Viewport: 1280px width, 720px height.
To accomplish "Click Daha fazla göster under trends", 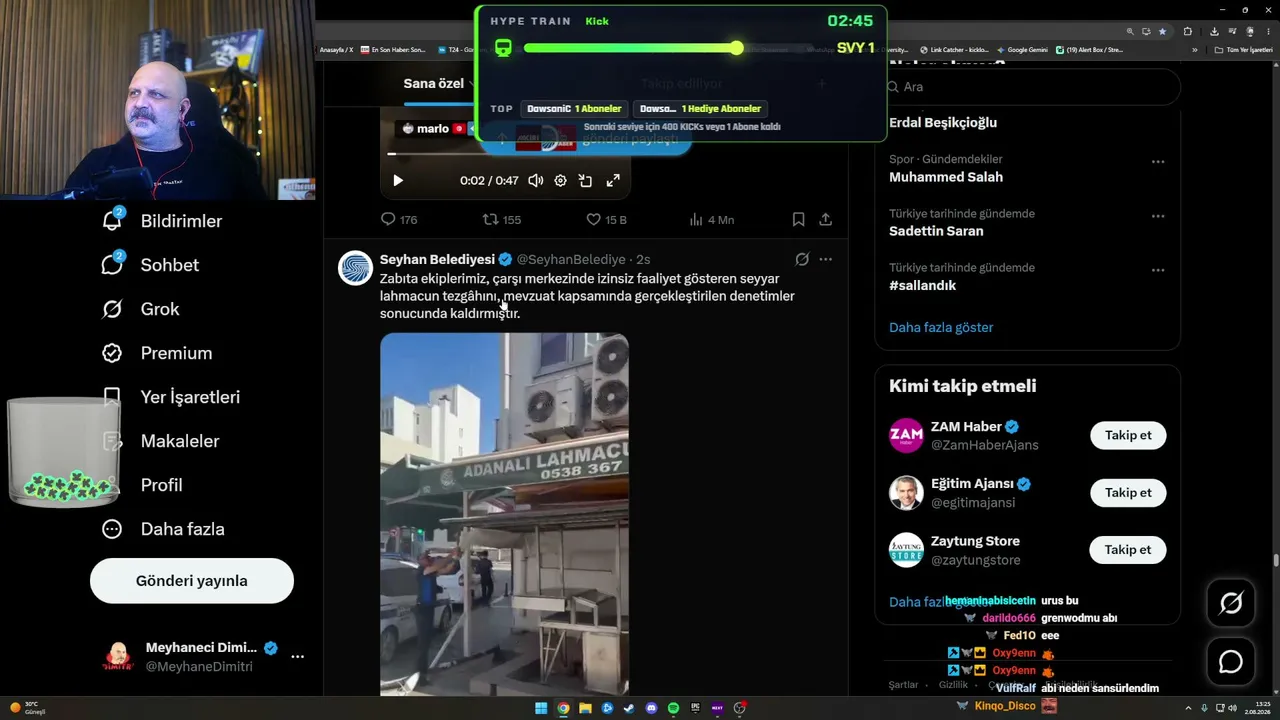I will coord(941,327).
